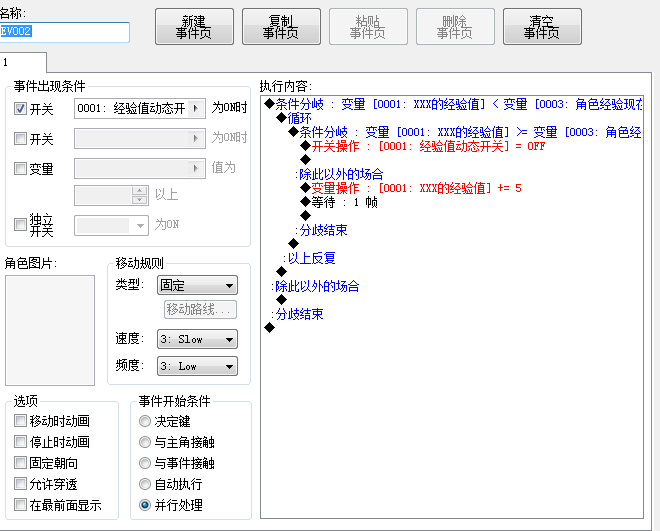Image resolution: width=660 pixels, height=531 pixels.
Task: Select 变量操作 XXX的经验值 += 5 line
Action: point(411,188)
